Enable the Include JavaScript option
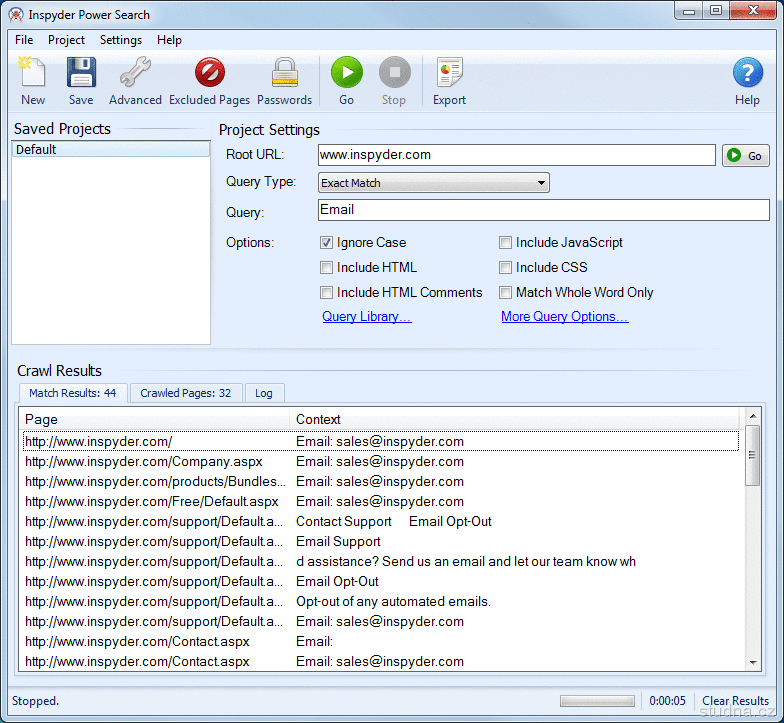The height and width of the screenshot is (723, 784). tap(506, 242)
